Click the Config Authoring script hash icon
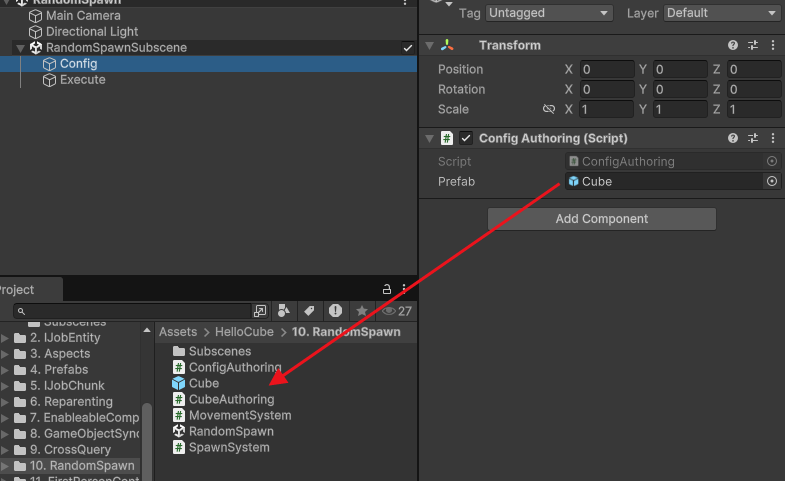785x481 pixels. coord(447,138)
